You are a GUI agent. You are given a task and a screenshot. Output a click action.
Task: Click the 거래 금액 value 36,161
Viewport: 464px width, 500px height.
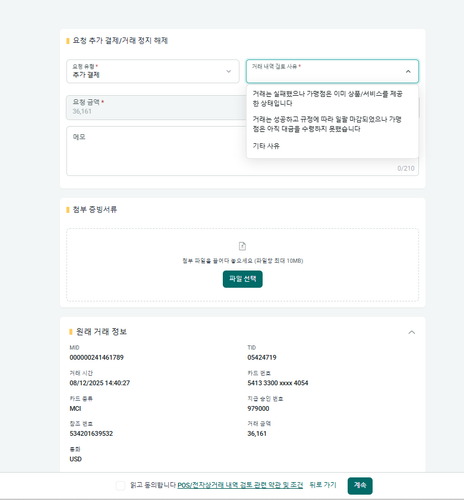click(x=257, y=434)
